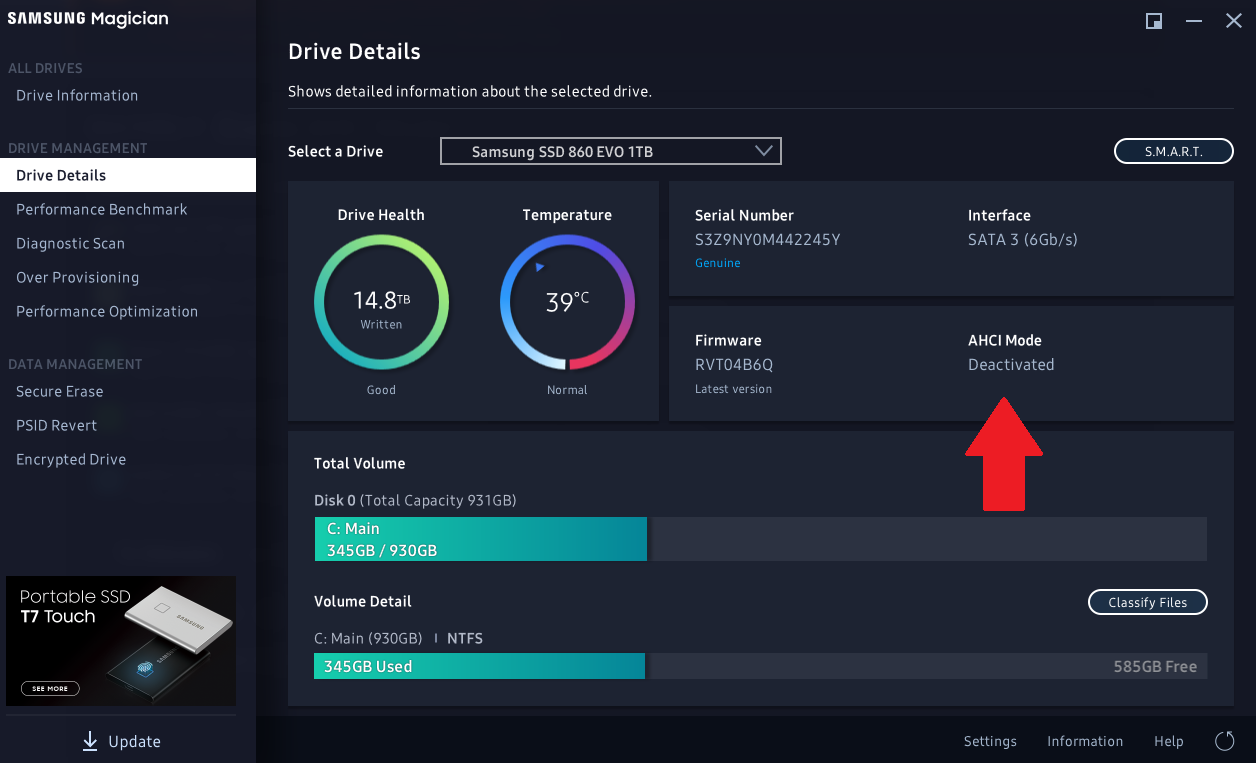Viewport: 1256px width, 763px height.
Task: Click the compact mode window icon
Action: tap(1154, 21)
